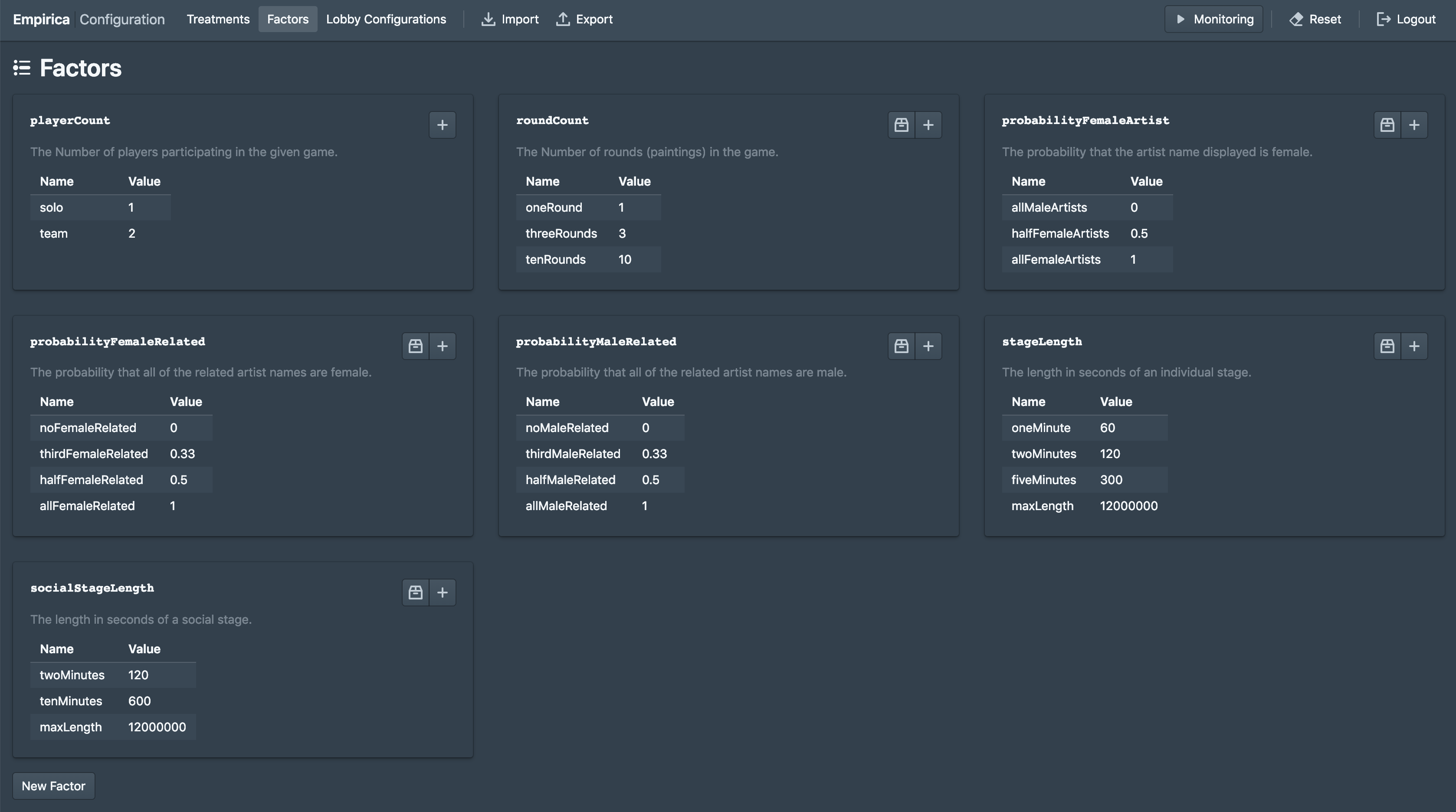The width and height of the screenshot is (1456, 812).
Task: Click Export in the top bar
Action: (584, 19)
